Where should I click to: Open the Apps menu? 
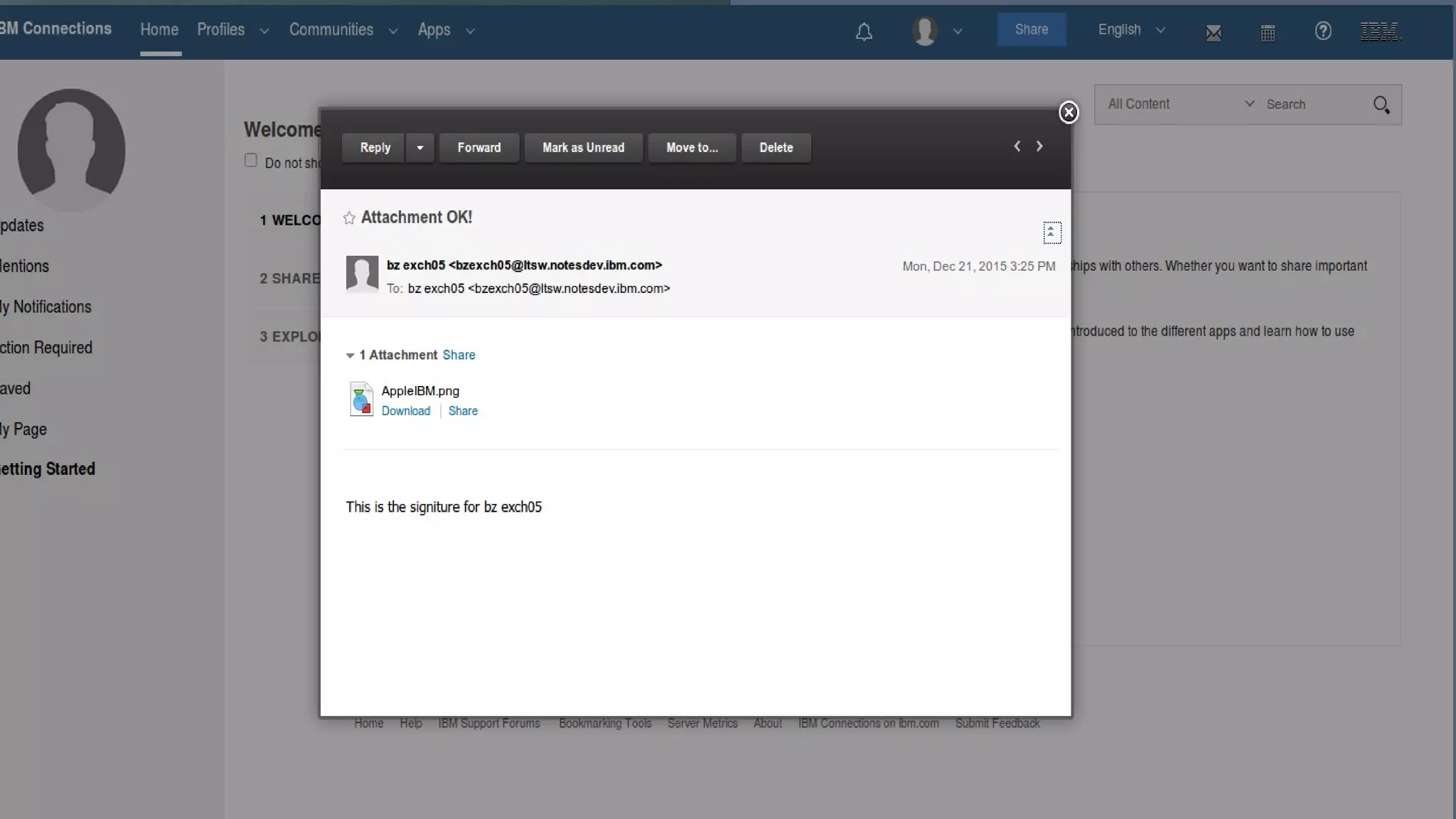pos(434,30)
